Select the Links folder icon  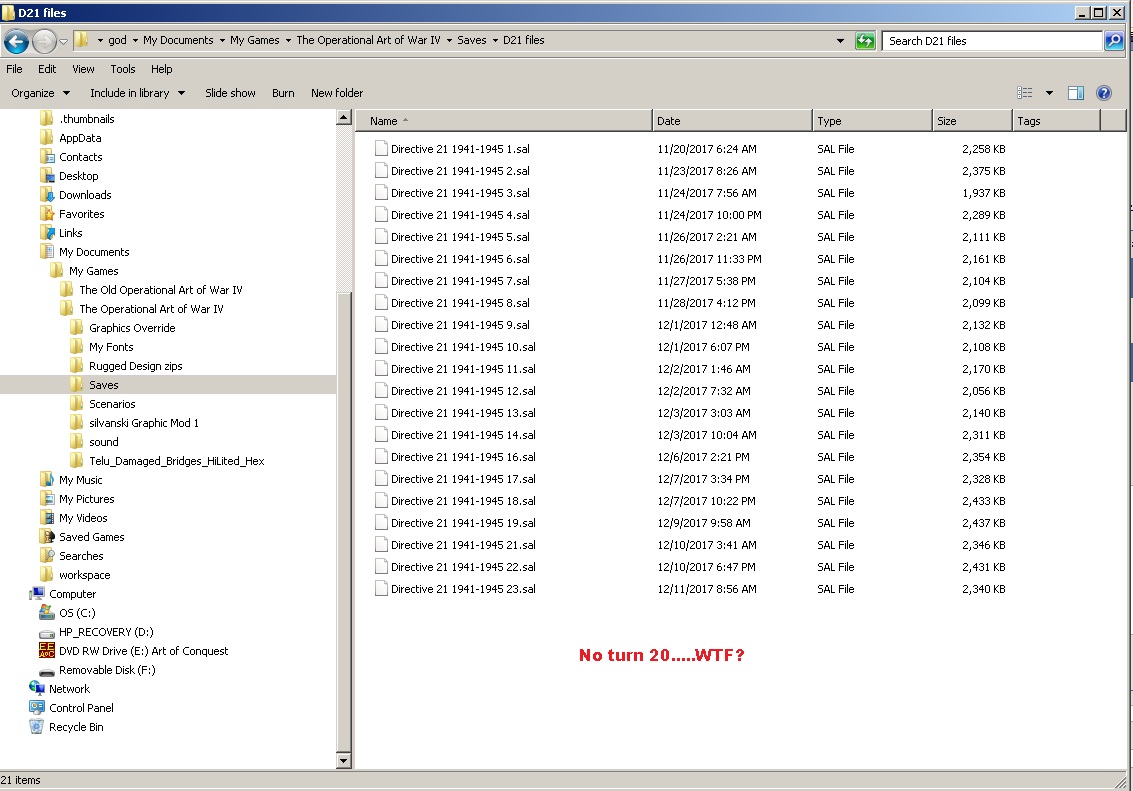46,233
